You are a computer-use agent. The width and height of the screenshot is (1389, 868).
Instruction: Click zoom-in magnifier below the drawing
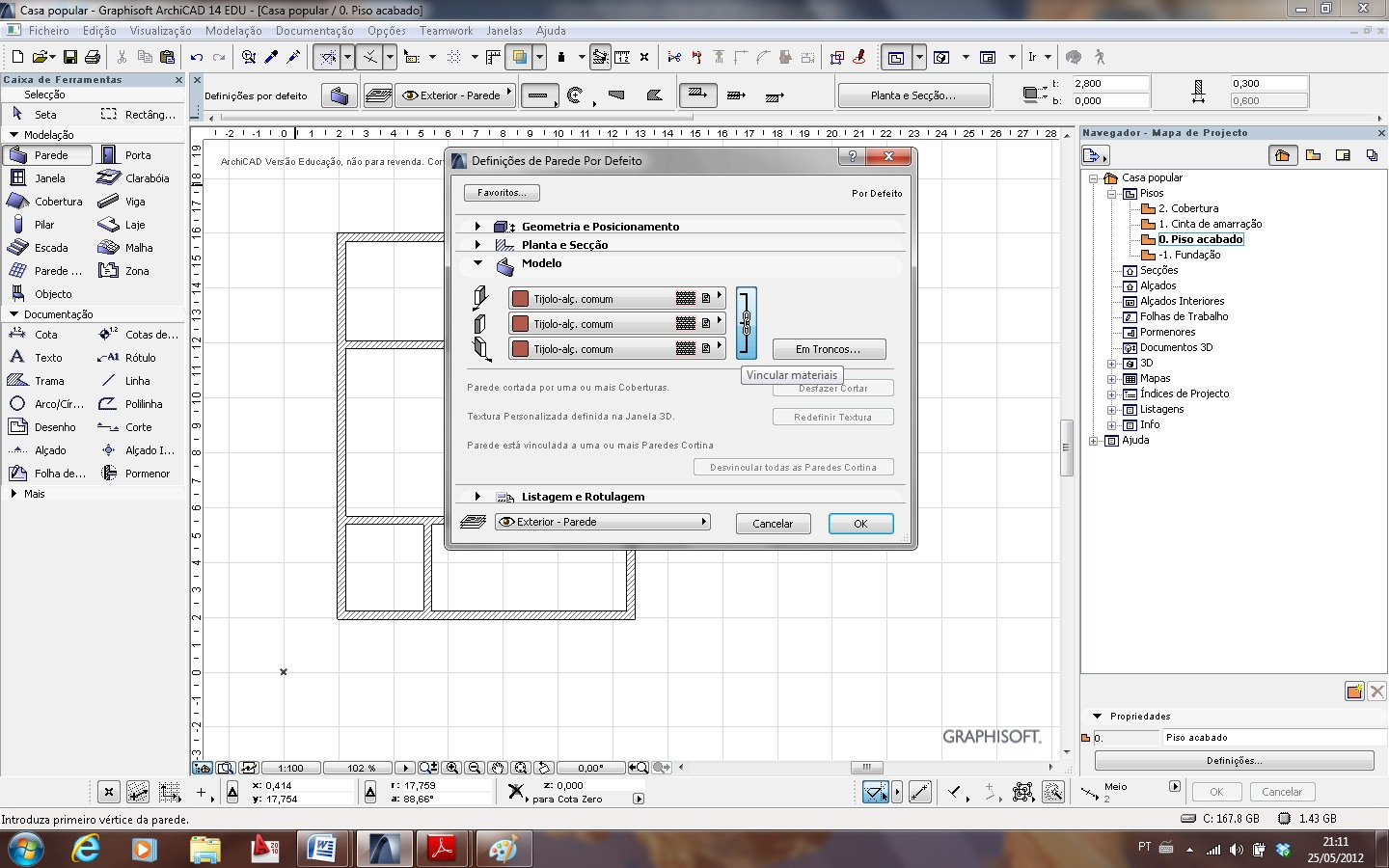(x=451, y=768)
